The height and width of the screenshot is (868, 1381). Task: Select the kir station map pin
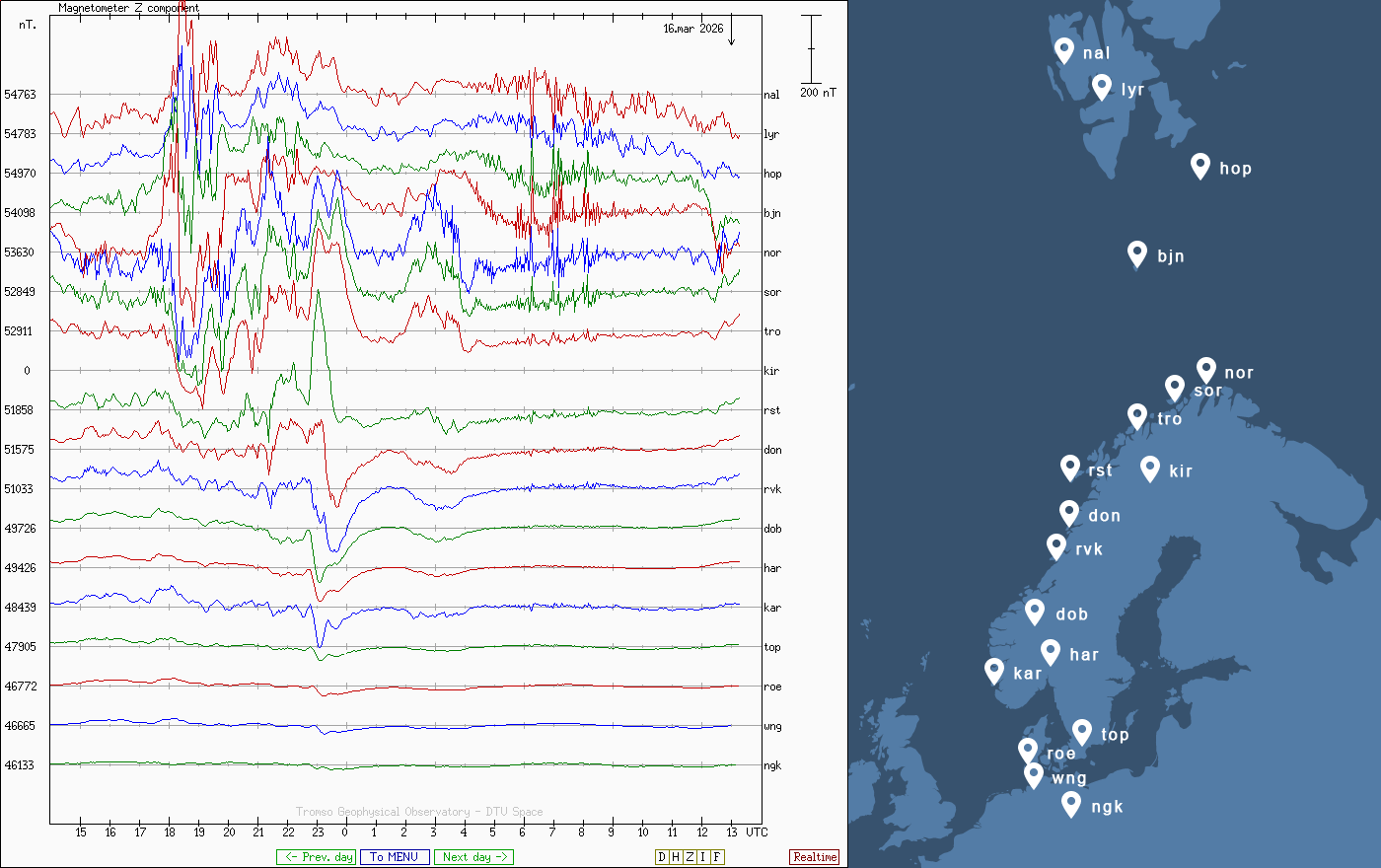click(1149, 469)
